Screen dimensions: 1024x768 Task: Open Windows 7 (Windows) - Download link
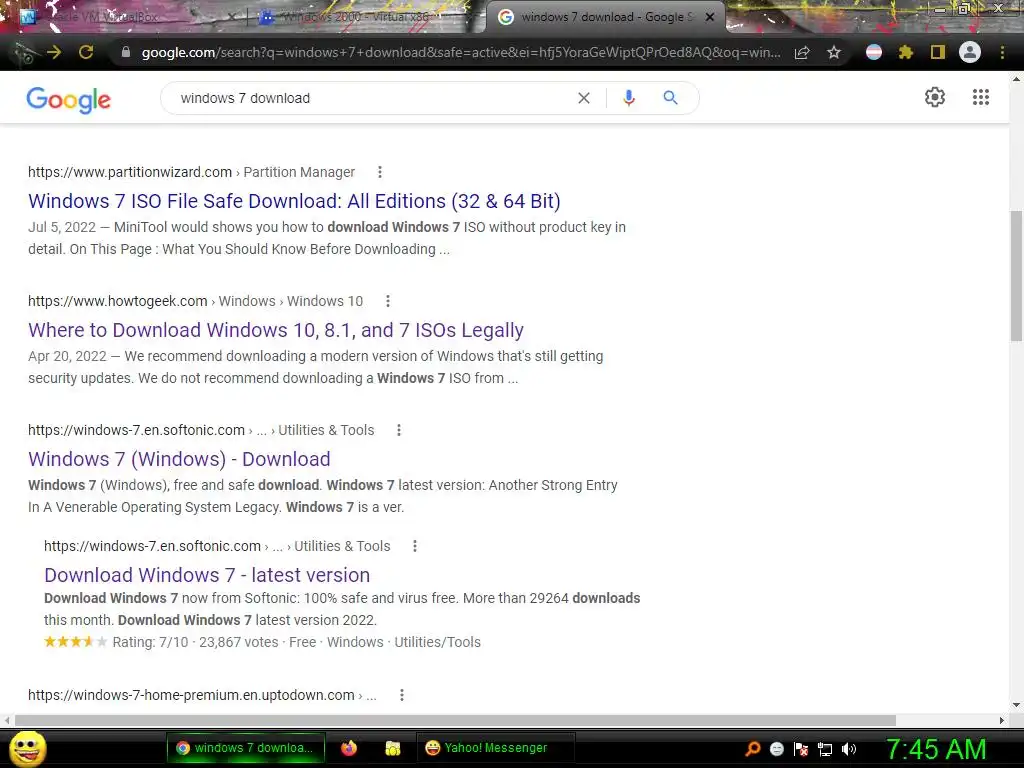pyautogui.click(x=179, y=459)
